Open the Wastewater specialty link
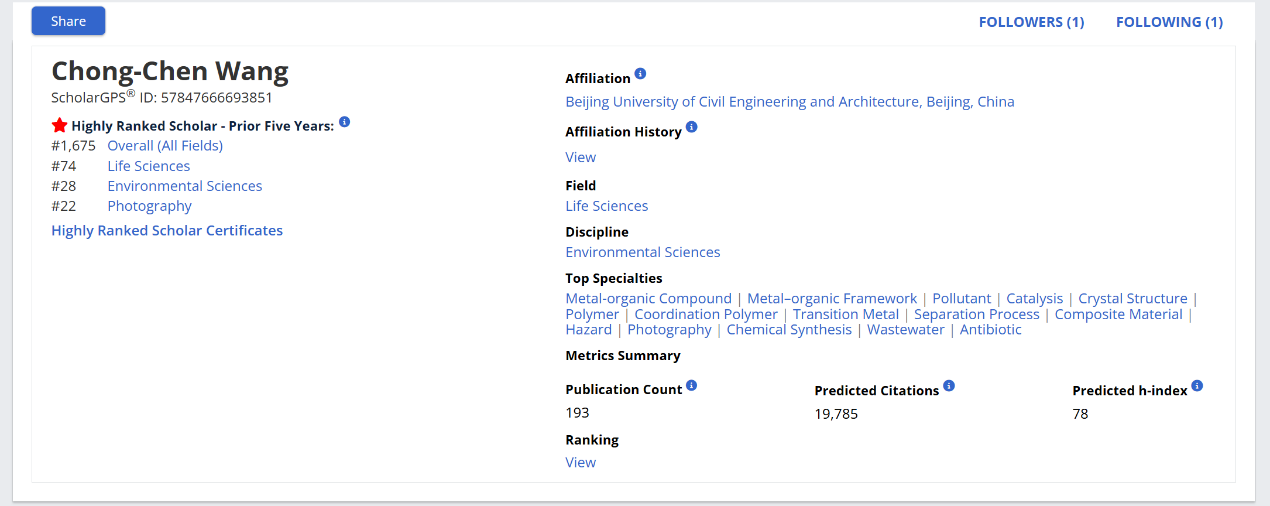Image resolution: width=1270 pixels, height=506 pixels. tap(905, 329)
